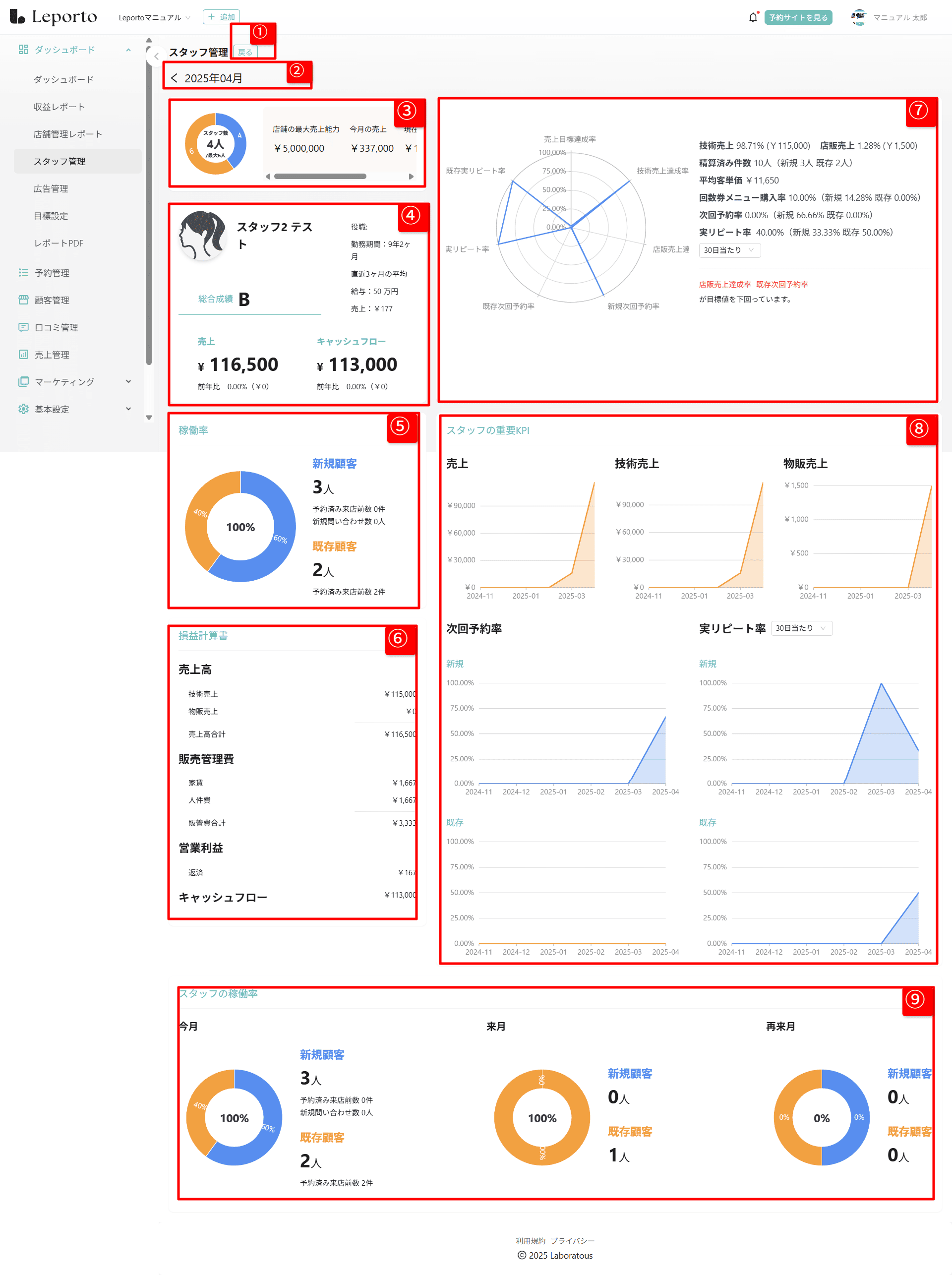Collapse ダッシュボード sidebar group
This screenshot has width=952, height=1275.
click(x=128, y=50)
